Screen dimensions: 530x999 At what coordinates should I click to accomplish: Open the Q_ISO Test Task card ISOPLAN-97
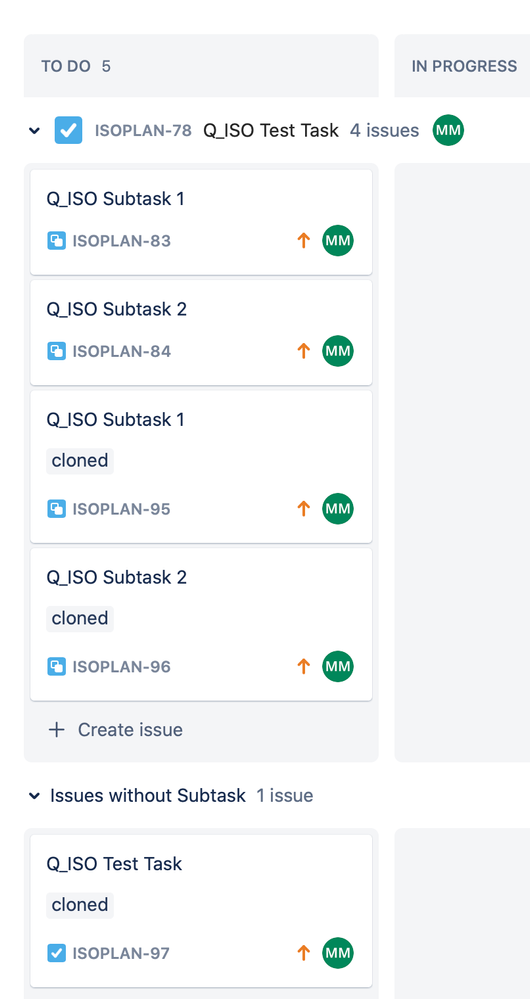click(x=201, y=910)
